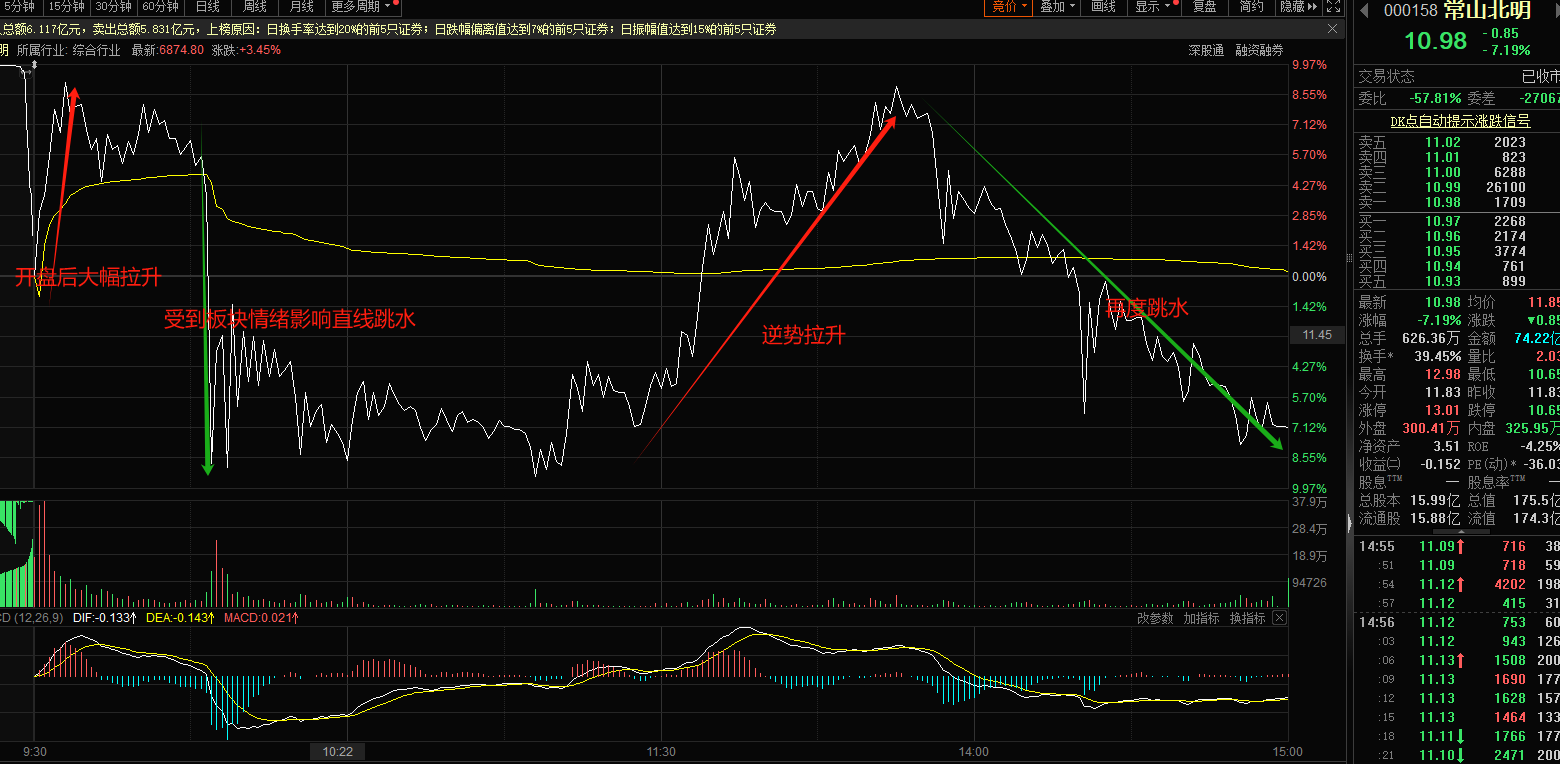Select 卖一 order row at 10.98

[1457, 202]
